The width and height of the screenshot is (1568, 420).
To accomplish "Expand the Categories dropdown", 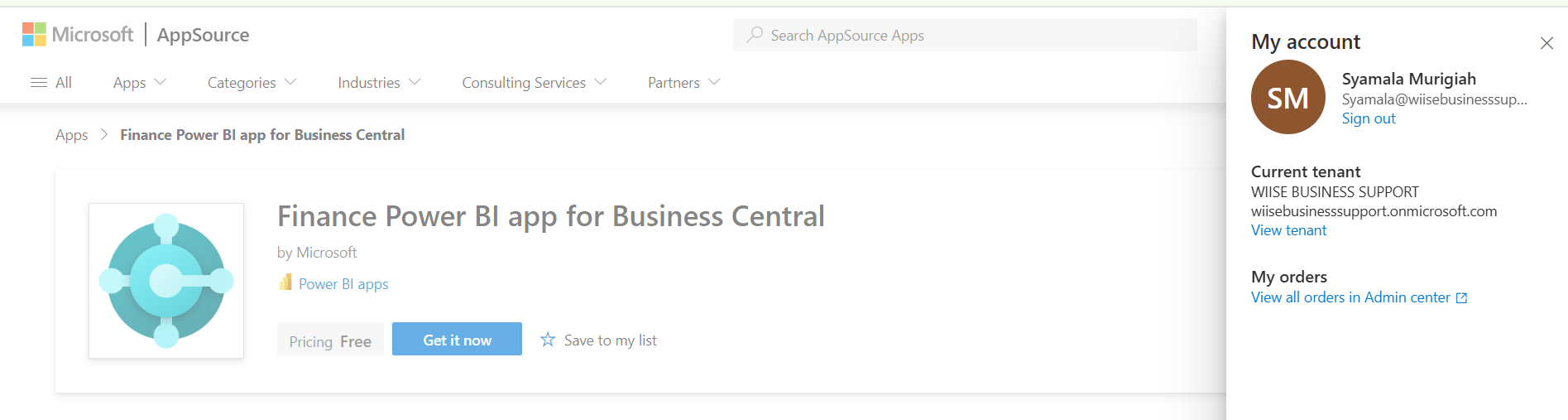I will pos(252,83).
